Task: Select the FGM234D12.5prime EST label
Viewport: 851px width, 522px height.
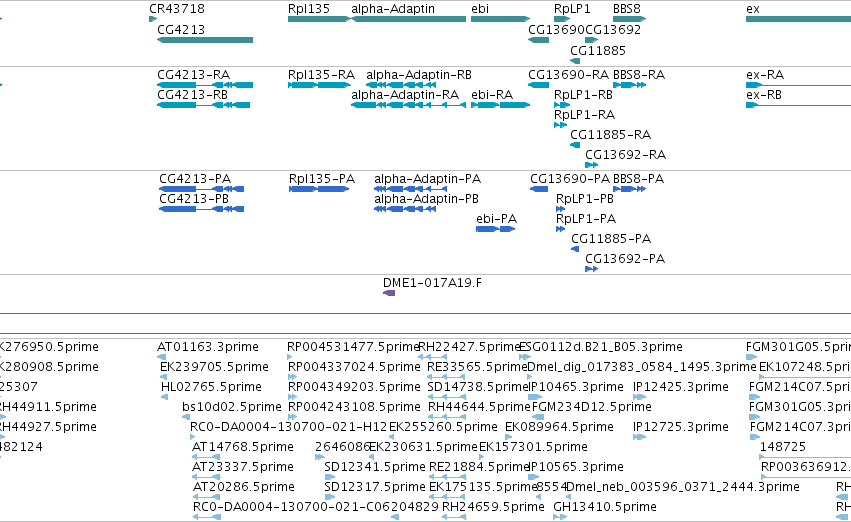Action: tap(592, 406)
